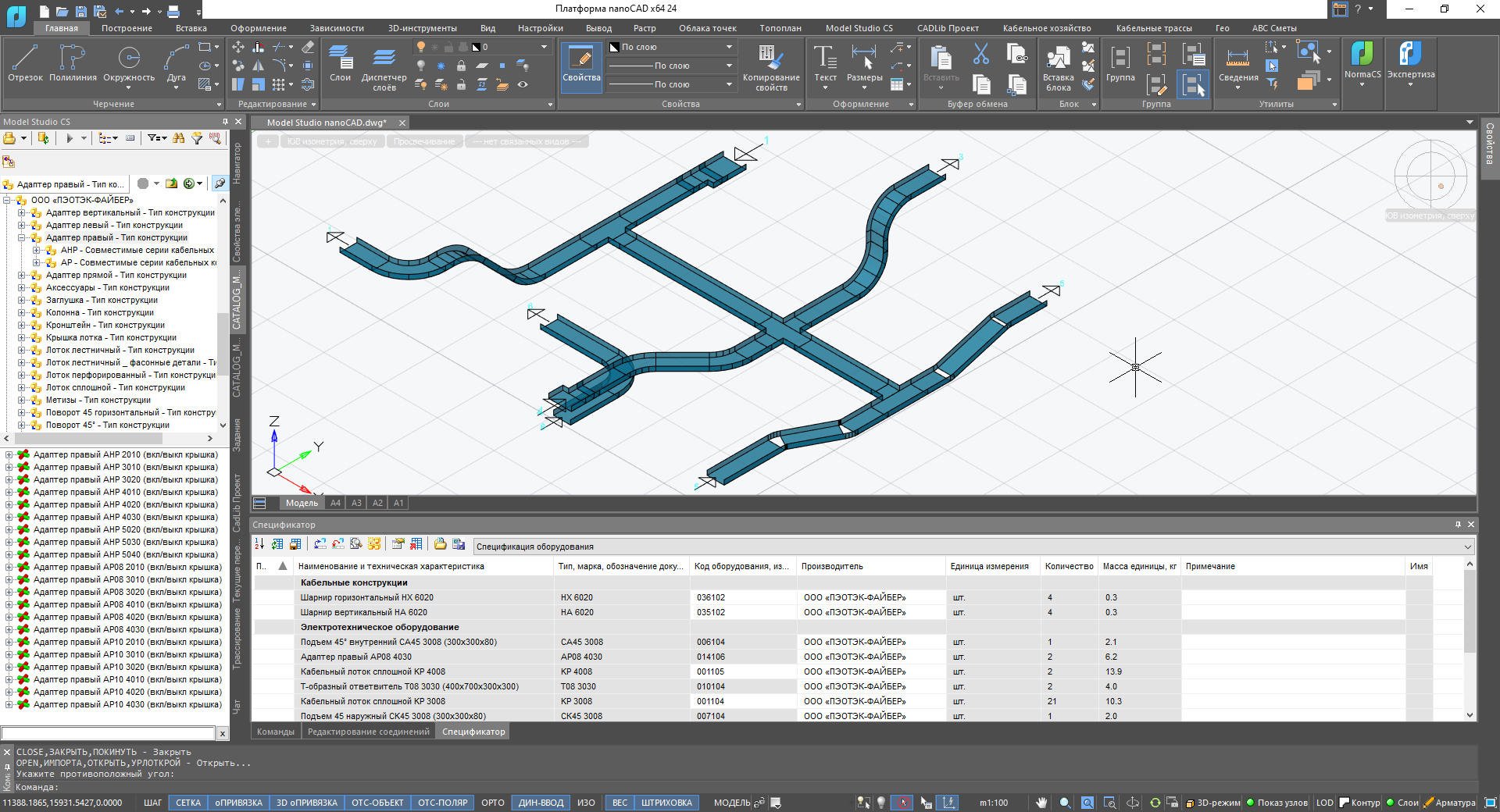This screenshot has width=1500, height=812.
Task: Toggle ОРТО orthogonal mode
Action: point(492,803)
